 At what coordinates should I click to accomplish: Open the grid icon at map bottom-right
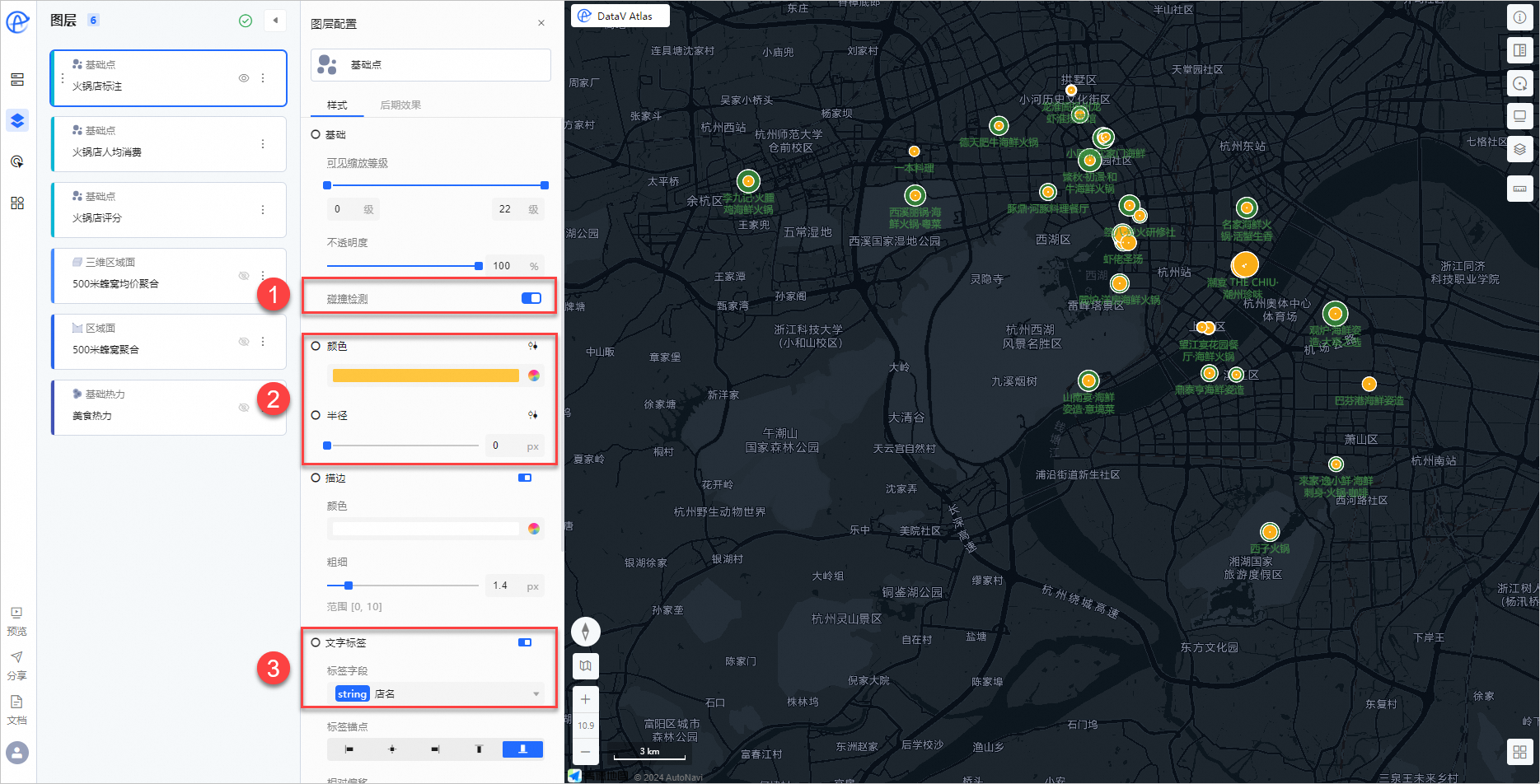[x=1520, y=752]
